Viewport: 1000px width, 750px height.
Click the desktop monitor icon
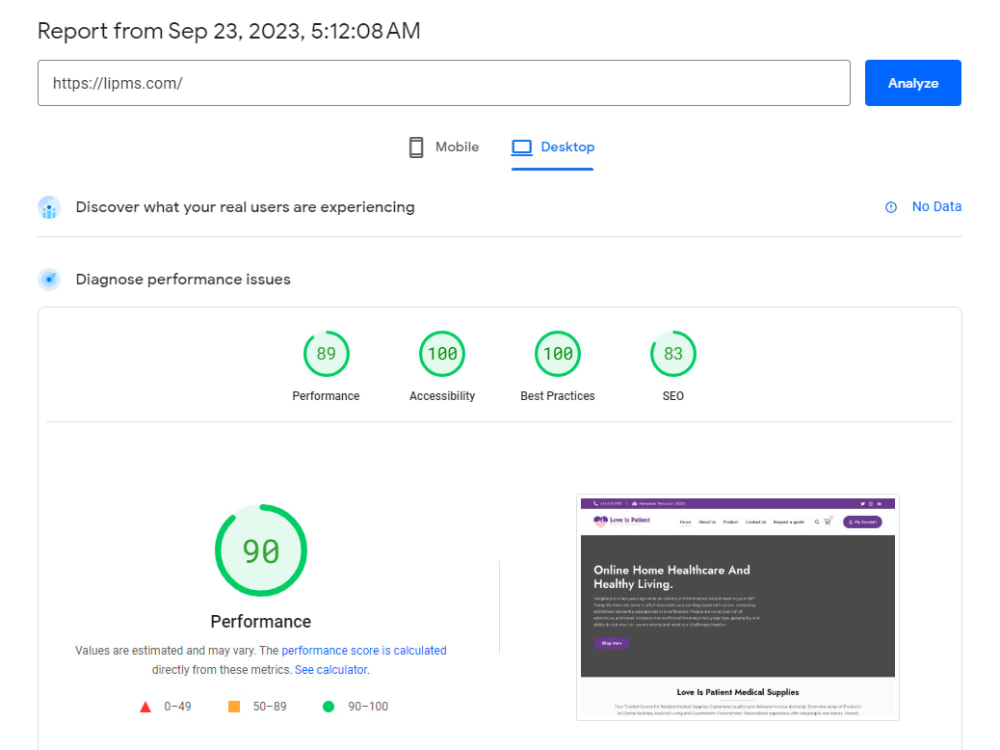click(521, 146)
